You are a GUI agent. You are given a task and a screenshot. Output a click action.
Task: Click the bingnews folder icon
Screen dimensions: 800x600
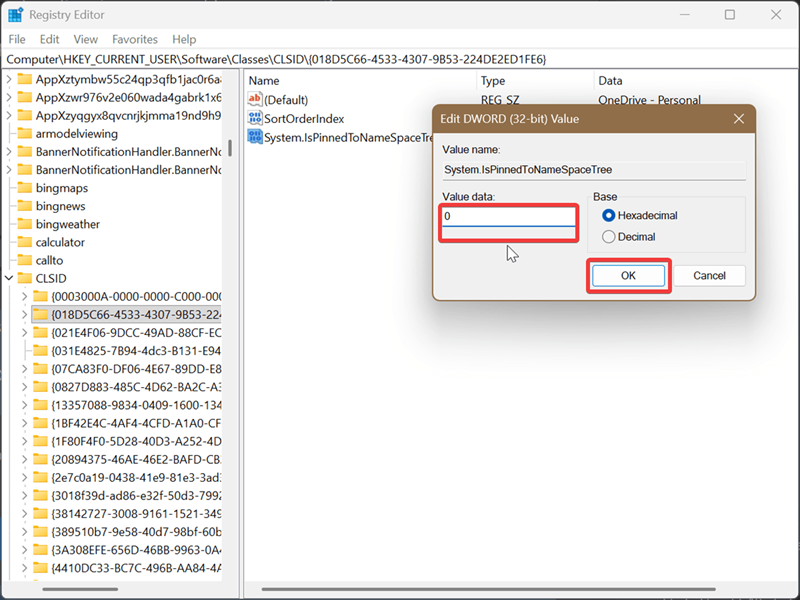click(24, 206)
